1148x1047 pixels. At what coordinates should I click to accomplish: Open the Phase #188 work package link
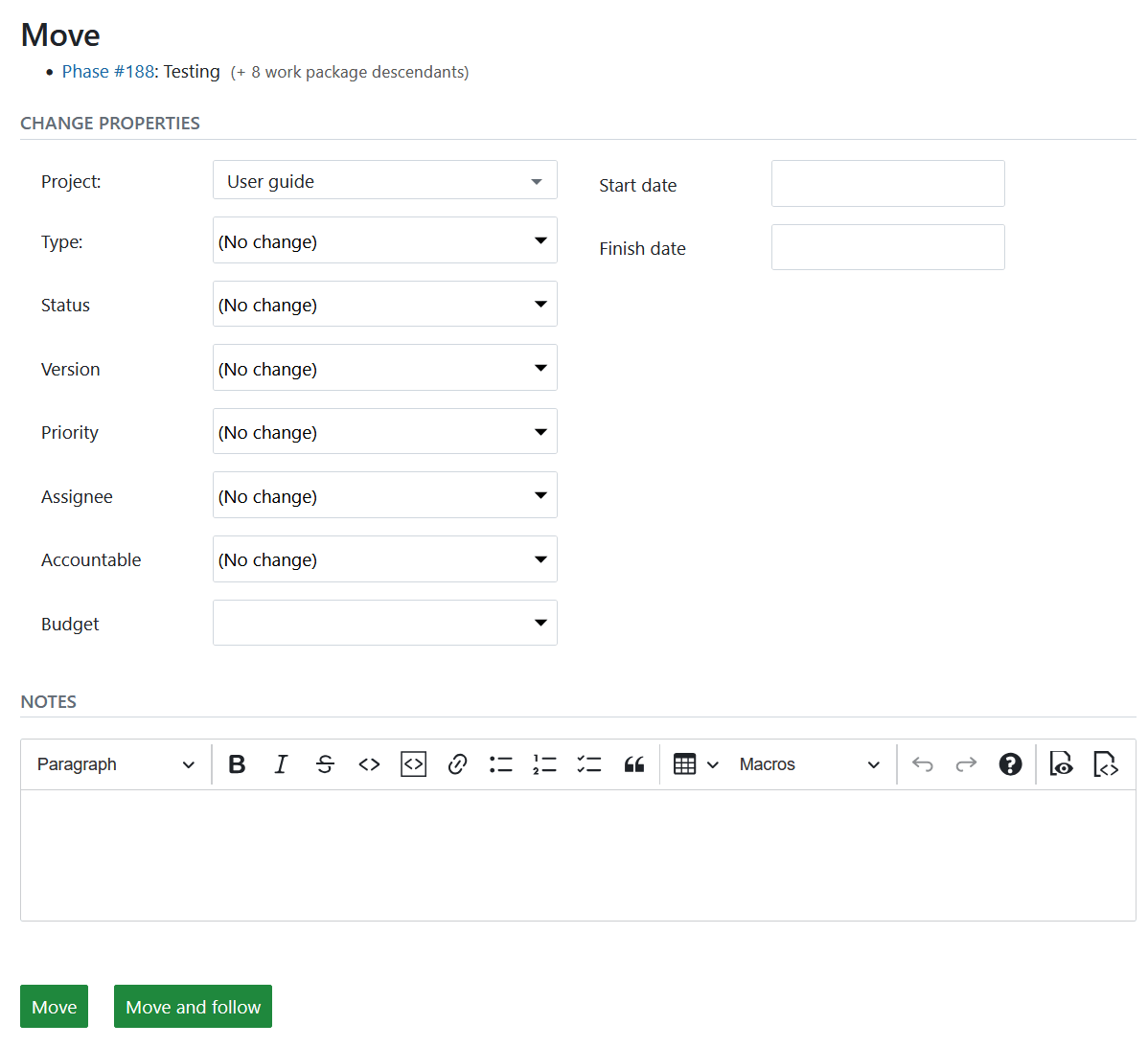click(x=107, y=71)
